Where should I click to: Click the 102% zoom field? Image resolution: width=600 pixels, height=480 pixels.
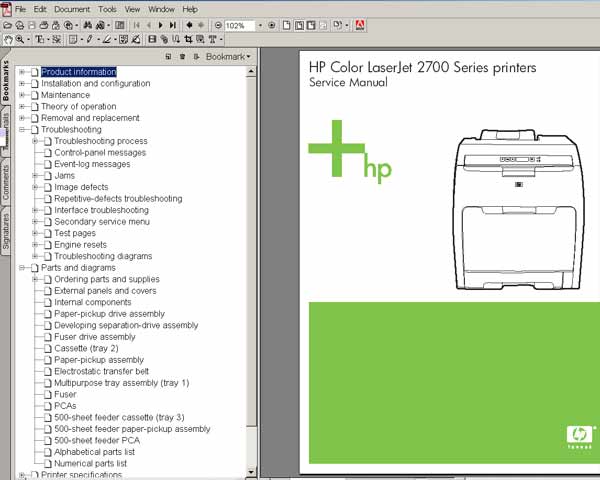(x=240, y=26)
